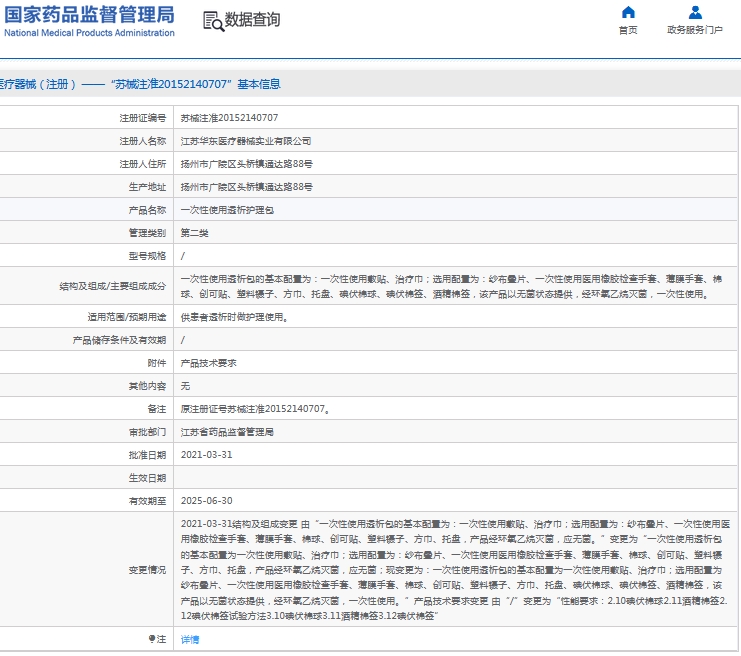Click the 生产地址 label
The image size is (741, 656).
tap(147, 187)
